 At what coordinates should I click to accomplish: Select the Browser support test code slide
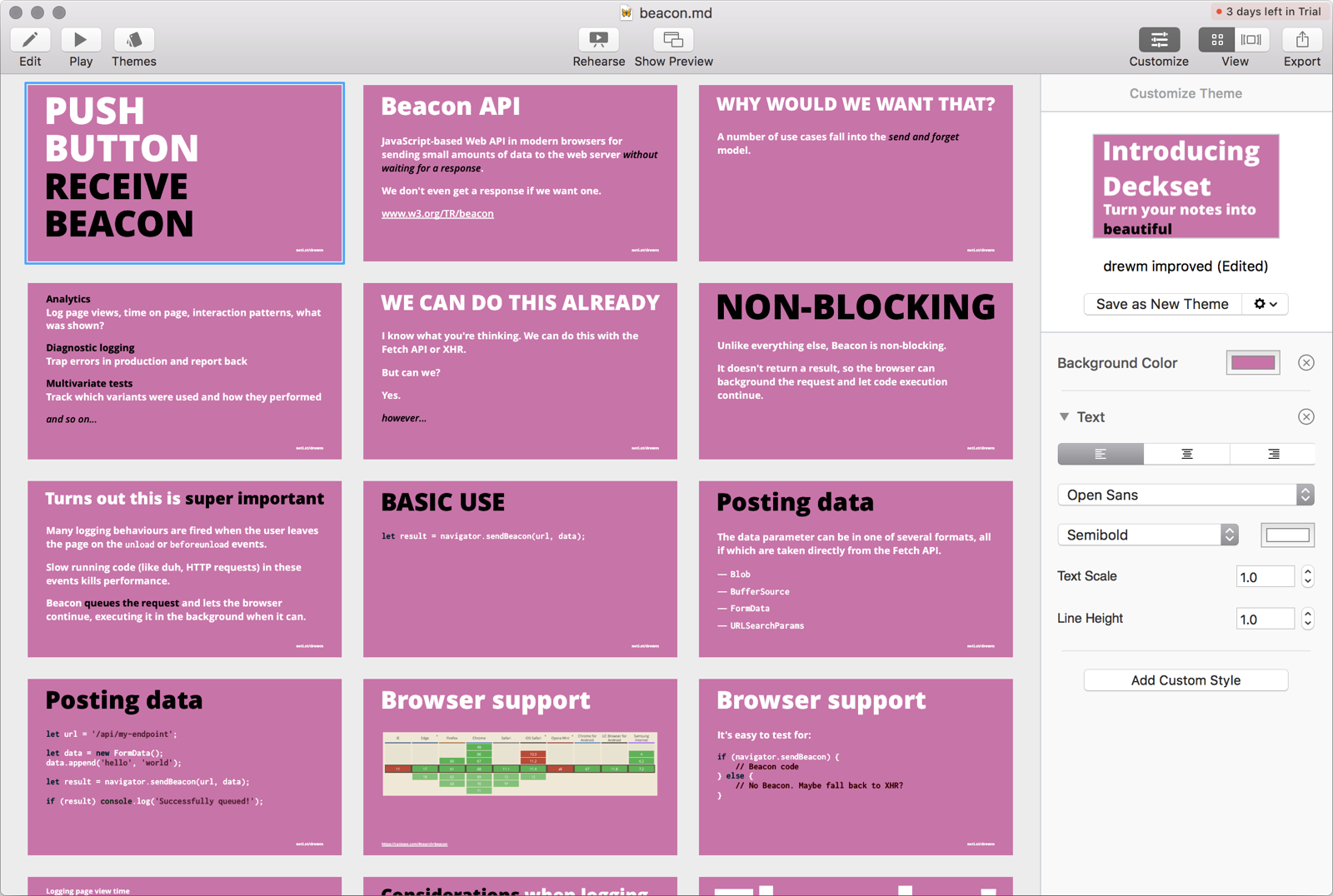[856, 767]
